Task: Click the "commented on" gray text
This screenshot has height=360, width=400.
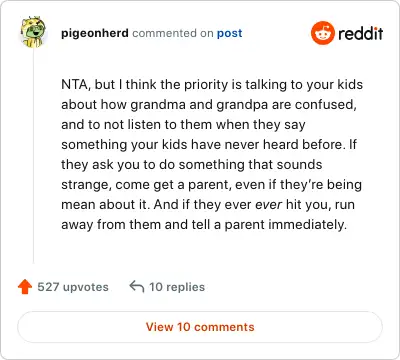Action: [173, 33]
